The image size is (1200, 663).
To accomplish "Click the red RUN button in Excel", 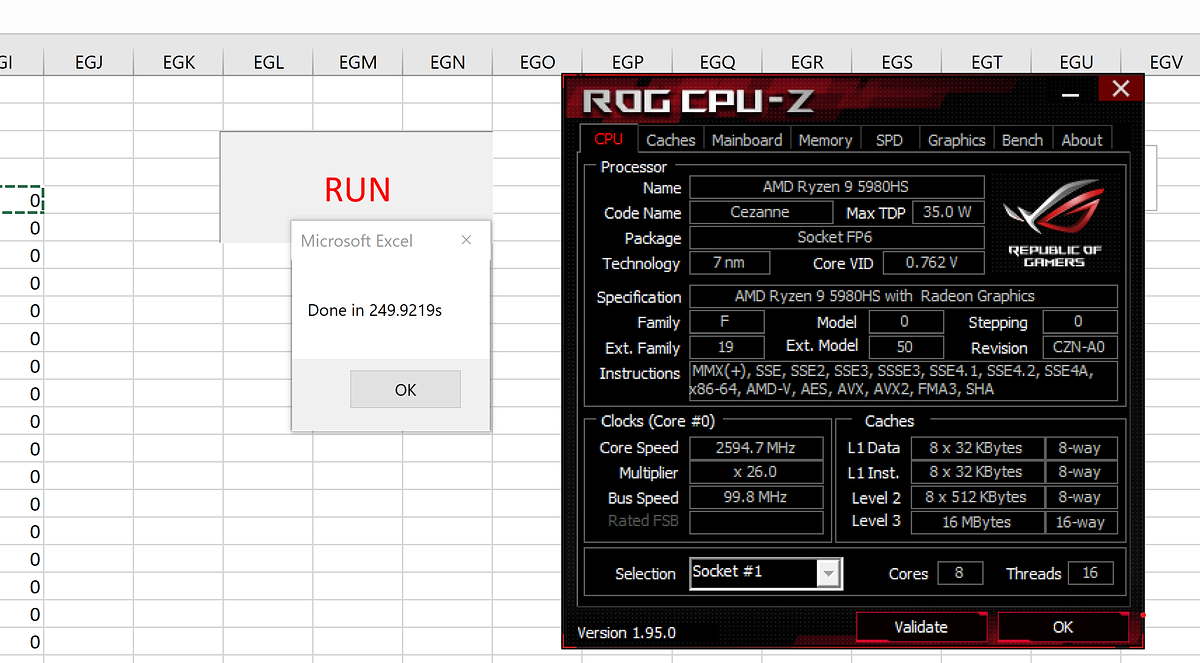I will click(357, 188).
